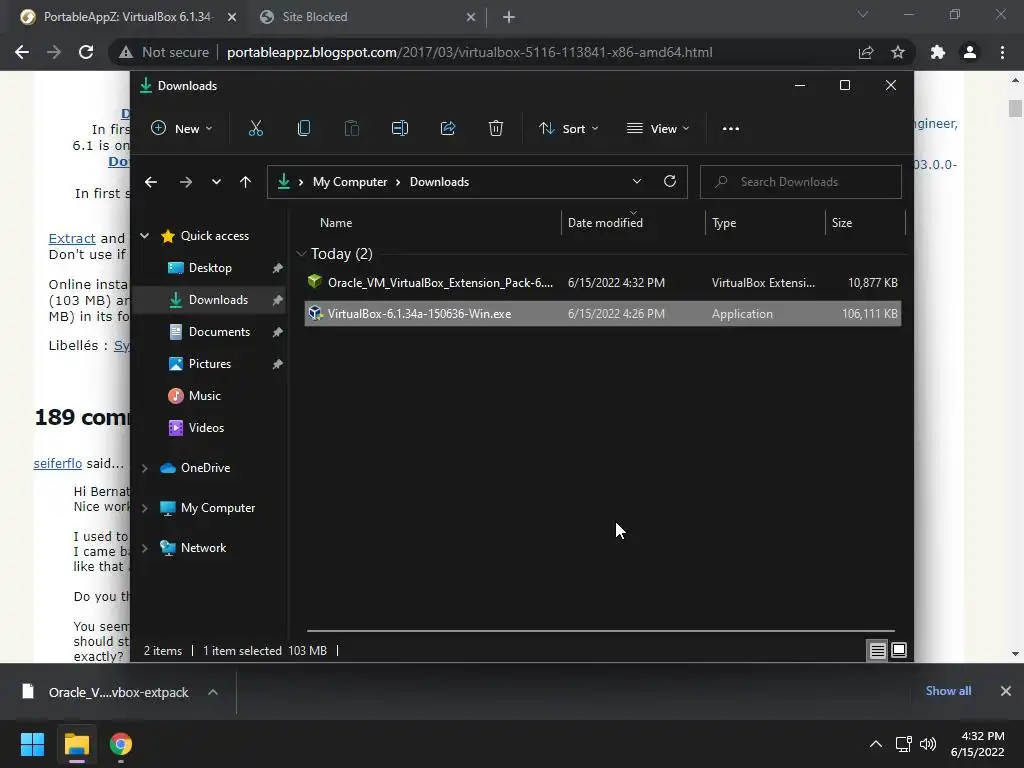Go back in File Explorer
This screenshot has height=768, width=1024.
coord(151,182)
